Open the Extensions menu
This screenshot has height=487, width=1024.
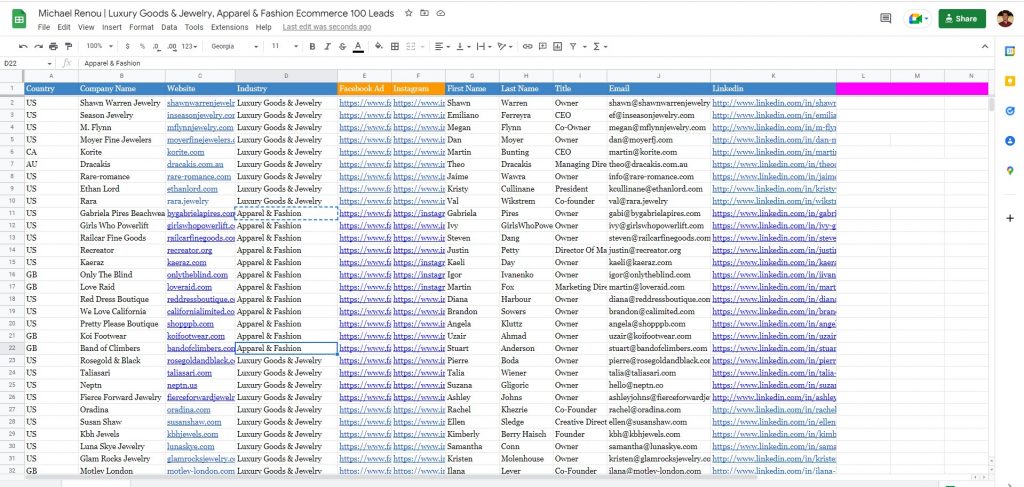pyautogui.click(x=229, y=27)
